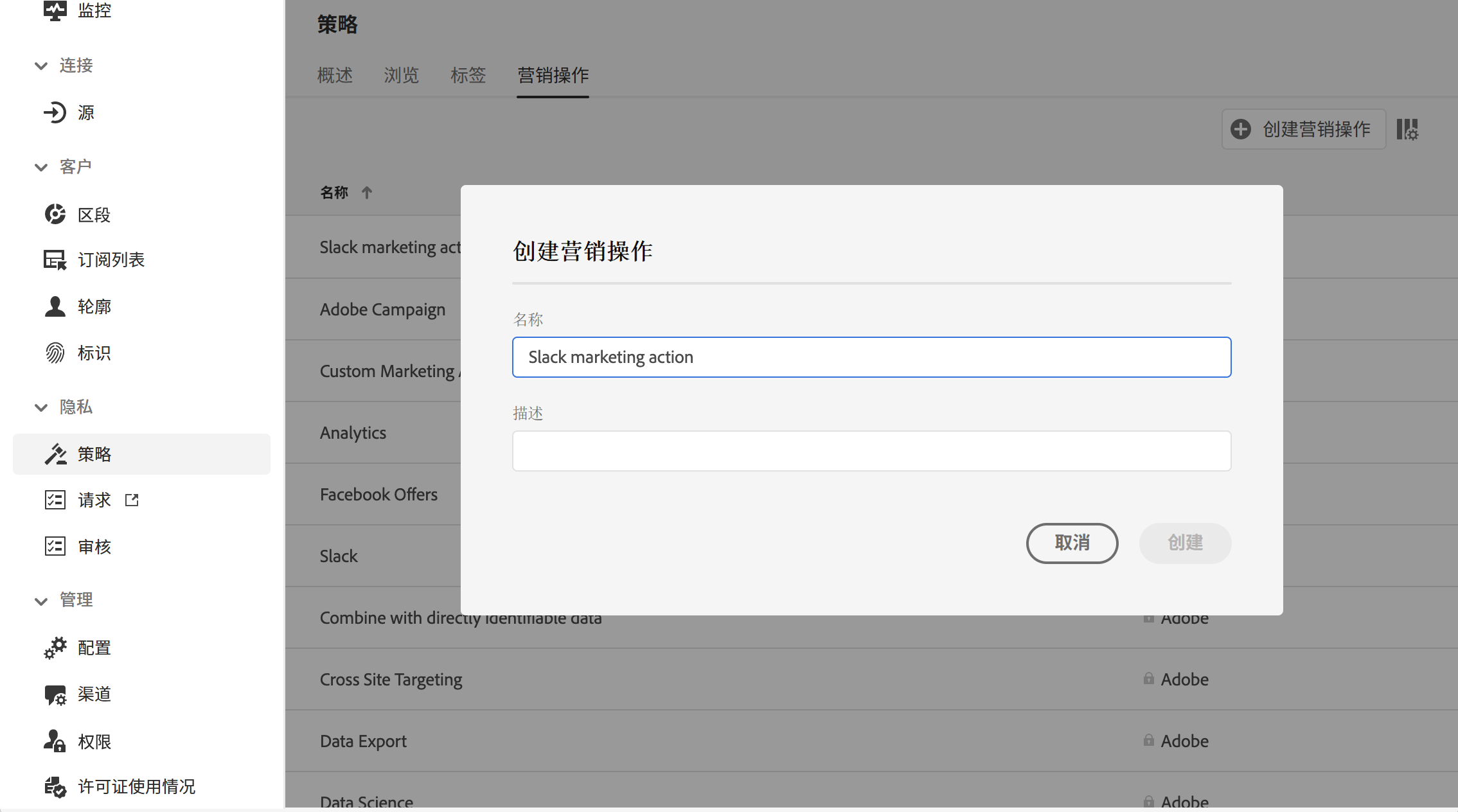The image size is (1458, 812).
Task: Switch to the 标签 tab
Action: (x=468, y=75)
